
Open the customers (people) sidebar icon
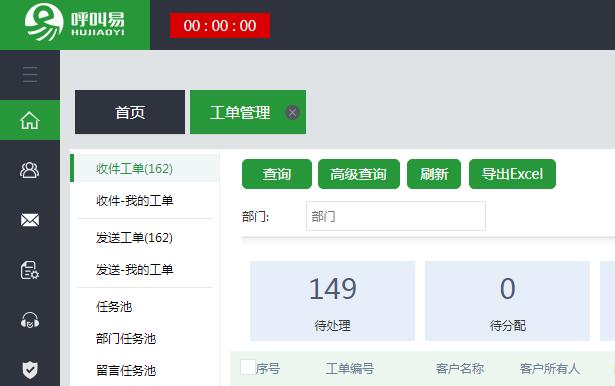[x=30, y=170]
